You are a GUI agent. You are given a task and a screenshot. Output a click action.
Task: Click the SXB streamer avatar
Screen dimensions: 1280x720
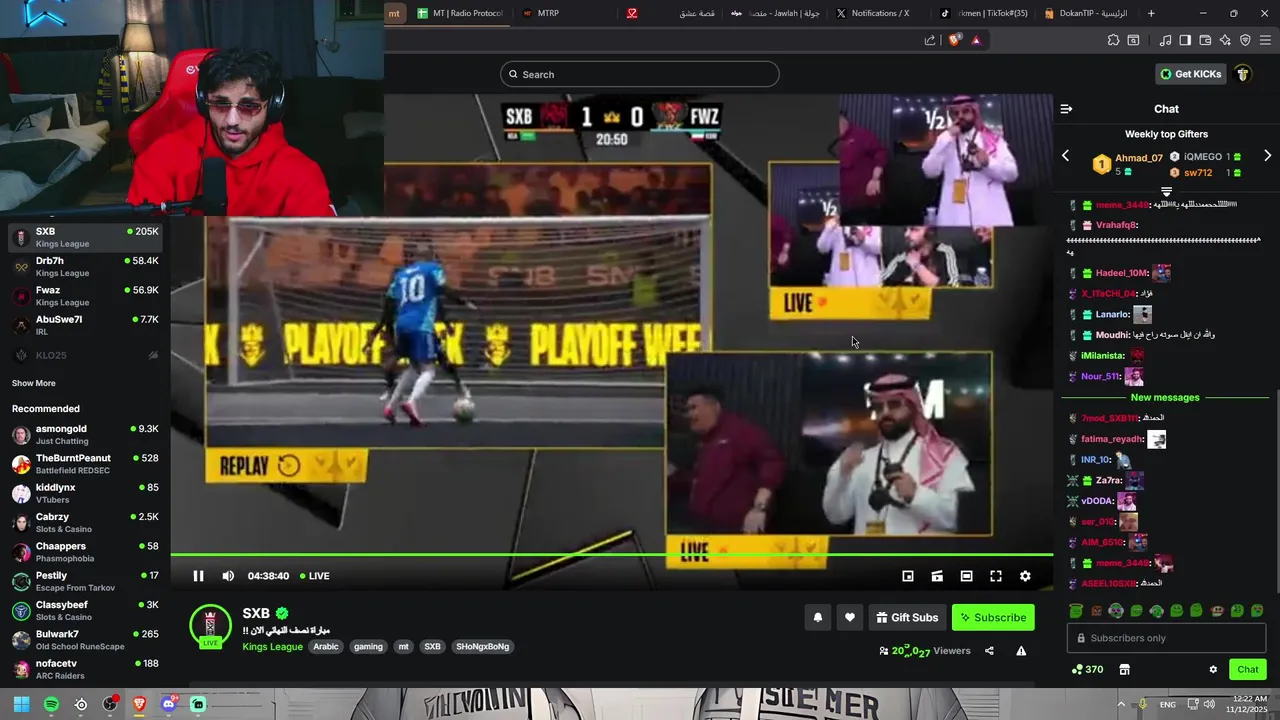(x=210, y=626)
